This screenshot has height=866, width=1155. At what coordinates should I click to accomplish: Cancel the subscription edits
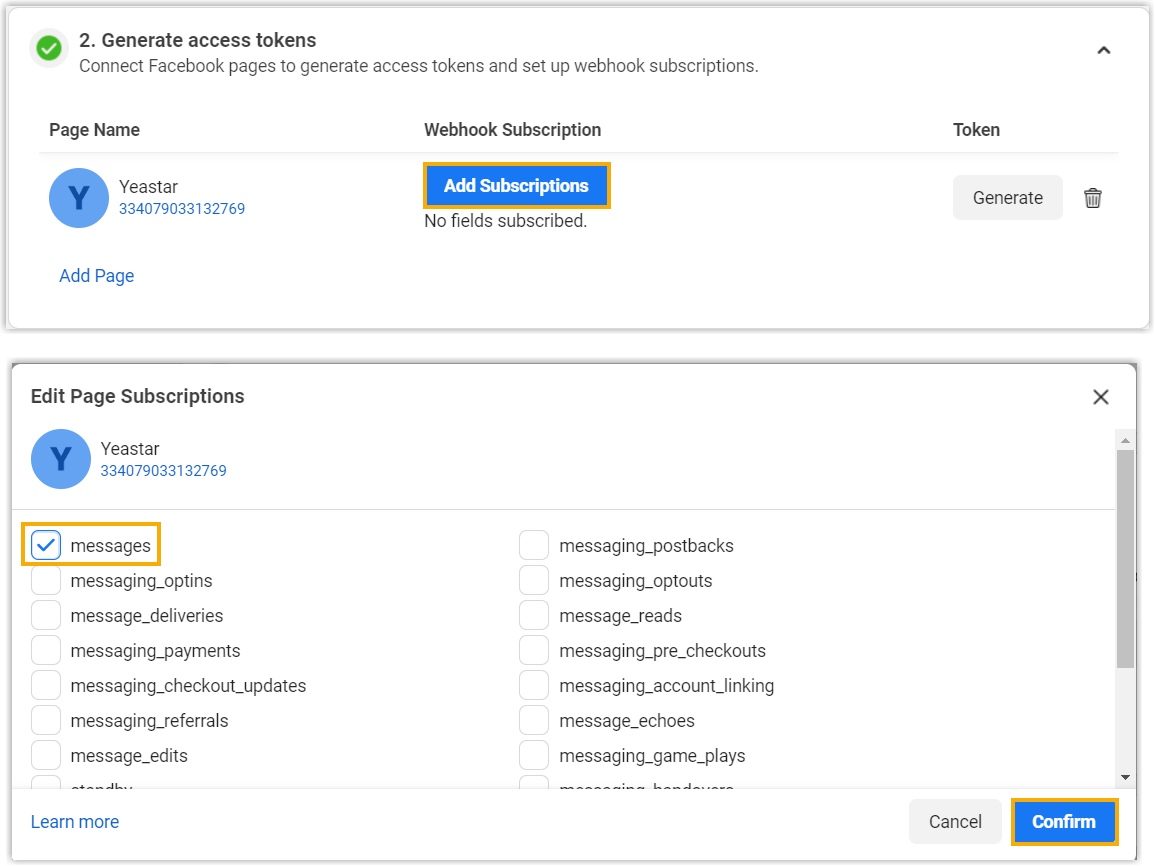[x=954, y=822]
